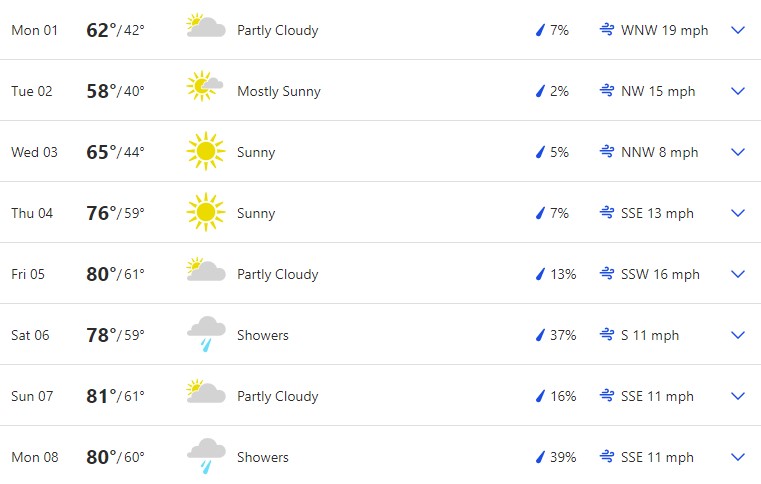This screenshot has height=484, width=761.
Task: Click the sun icon for Wed 03
Action: pyautogui.click(x=205, y=152)
